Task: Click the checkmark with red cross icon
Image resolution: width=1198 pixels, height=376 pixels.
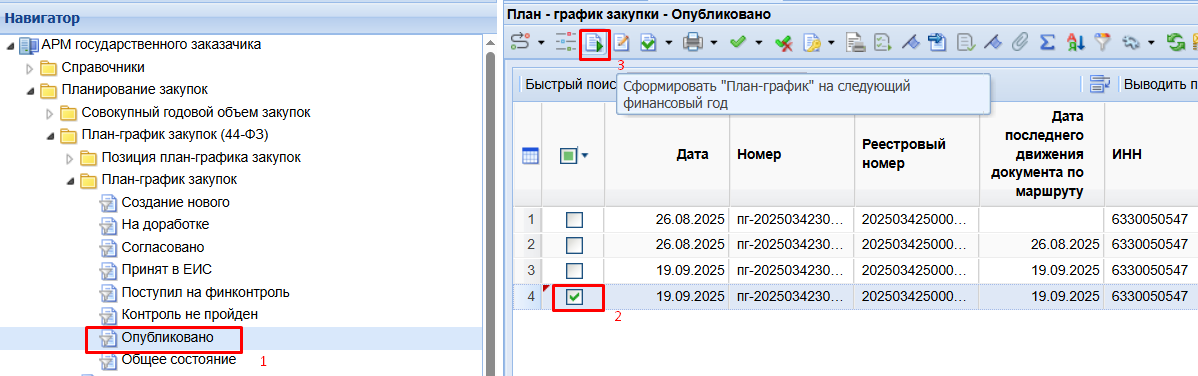Action: [x=783, y=44]
